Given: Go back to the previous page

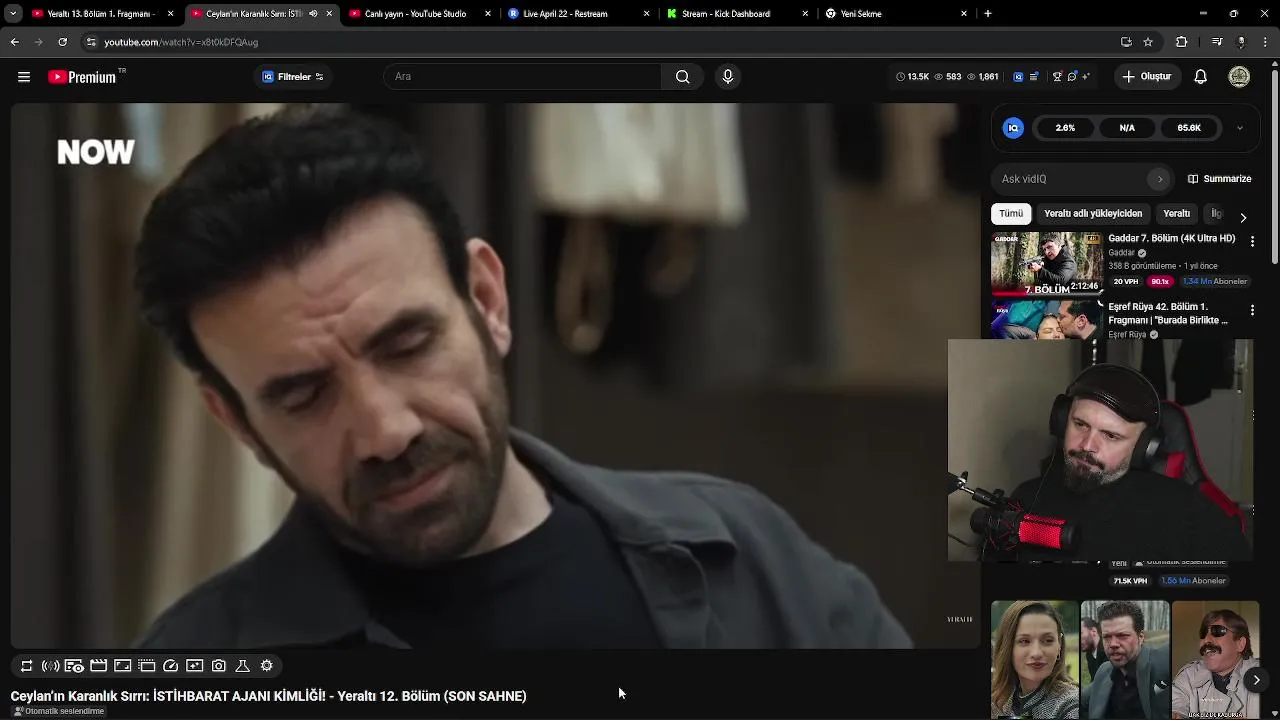Looking at the screenshot, I should [x=14, y=42].
